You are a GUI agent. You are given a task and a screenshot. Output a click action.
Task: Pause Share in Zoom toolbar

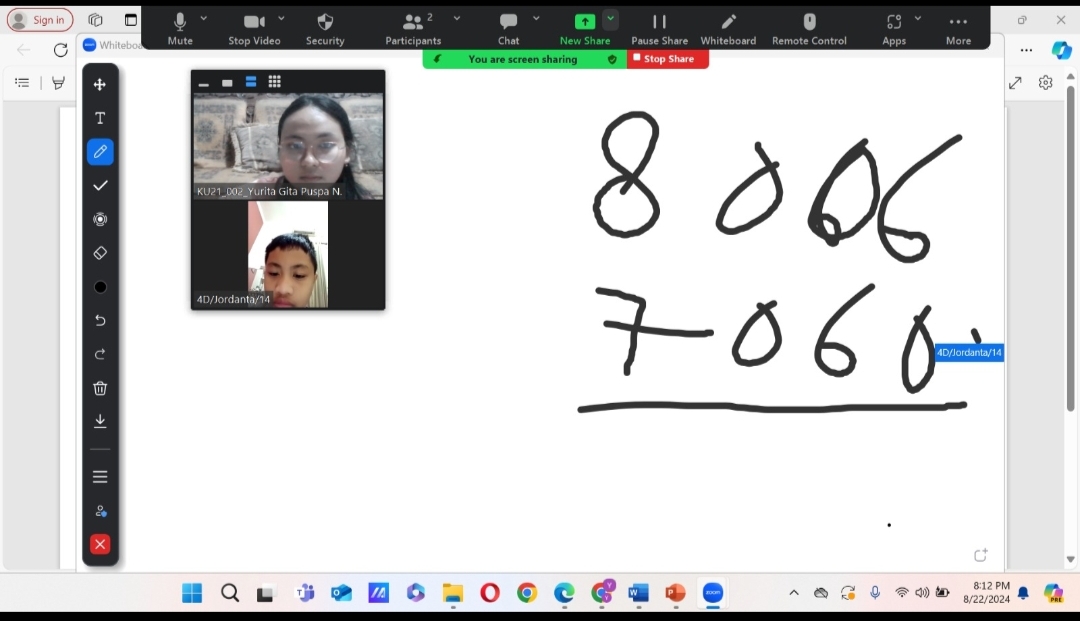(x=659, y=29)
